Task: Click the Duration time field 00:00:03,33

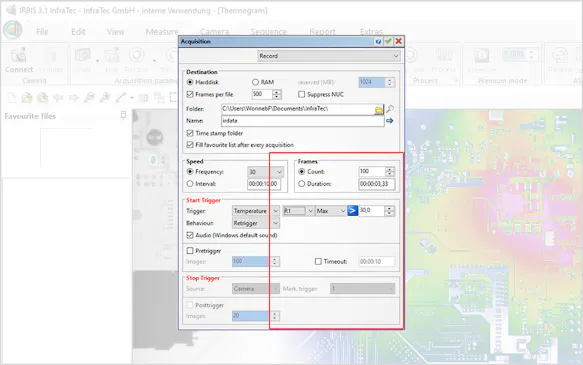Action: pos(377,184)
